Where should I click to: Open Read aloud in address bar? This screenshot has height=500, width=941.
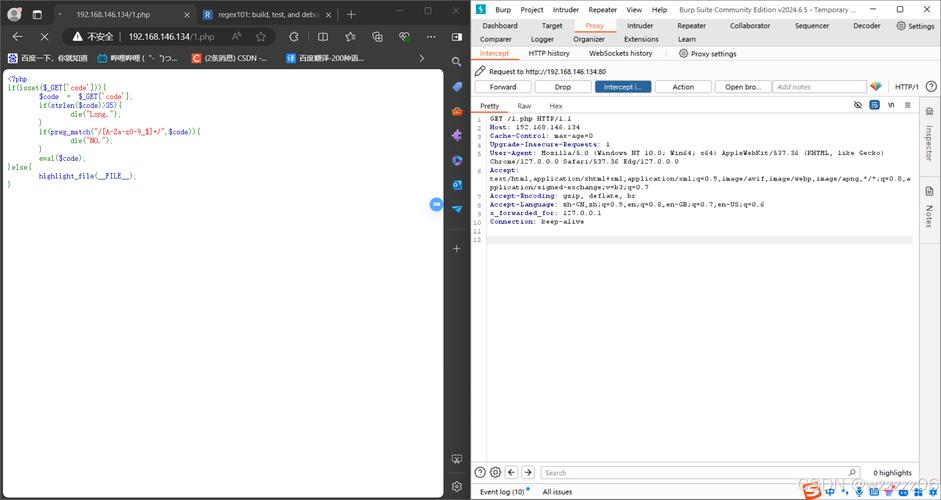[x=237, y=37]
